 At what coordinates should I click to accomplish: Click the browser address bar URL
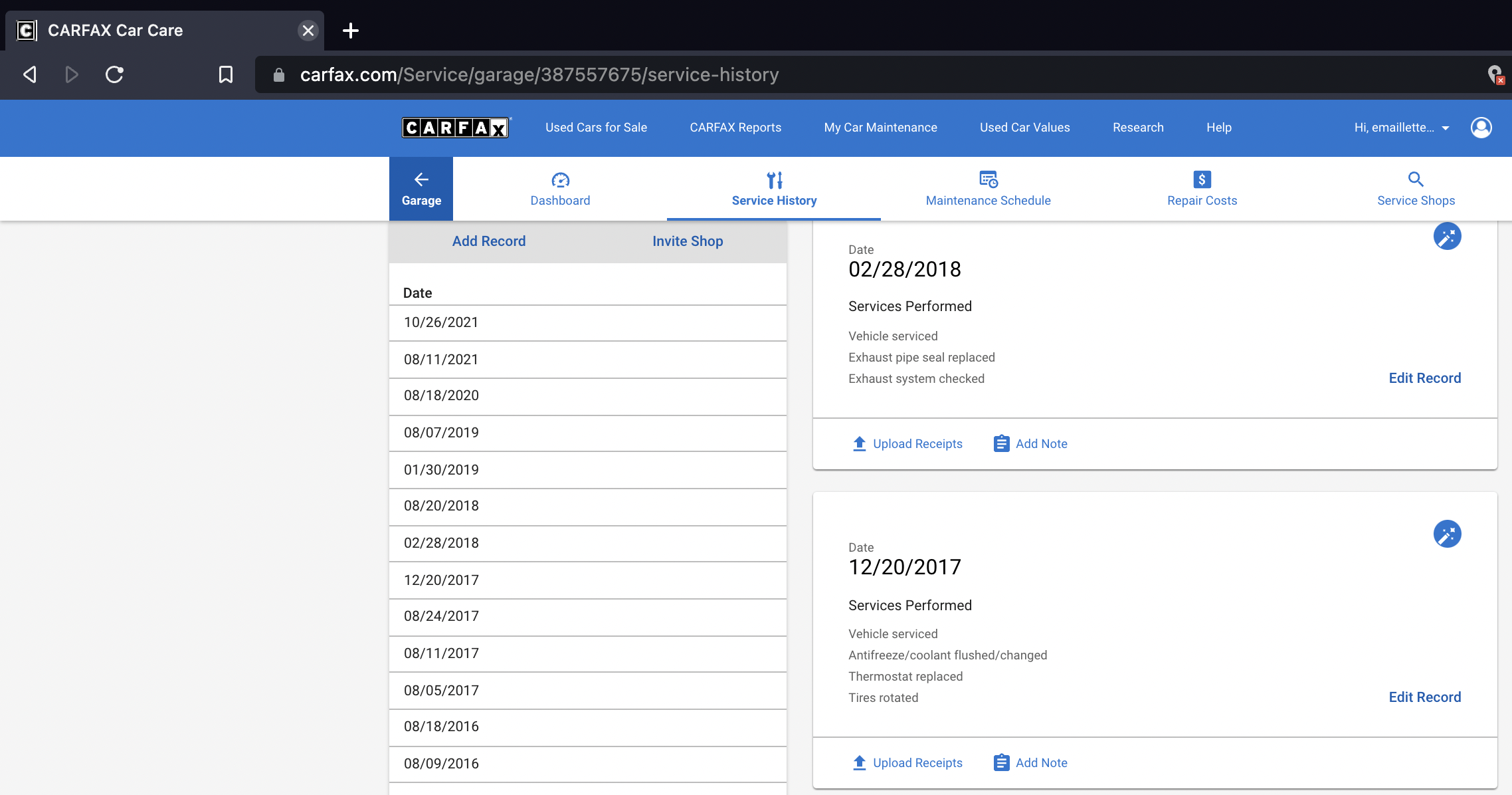(x=539, y=74)
